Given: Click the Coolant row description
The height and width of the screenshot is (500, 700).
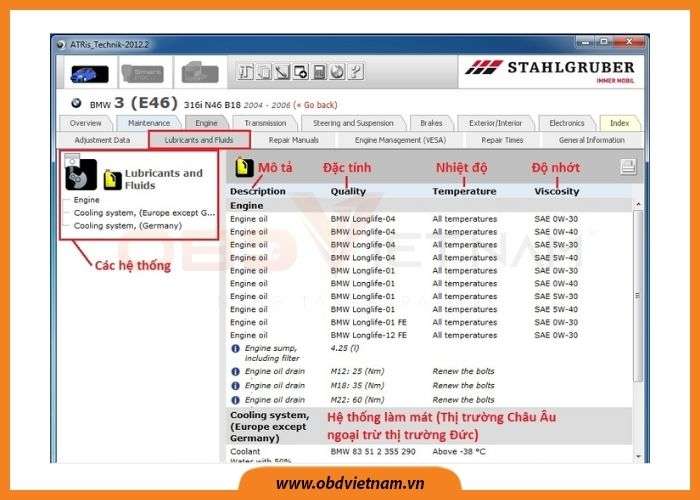Looking at the screenshot, I should click(245, 452).
